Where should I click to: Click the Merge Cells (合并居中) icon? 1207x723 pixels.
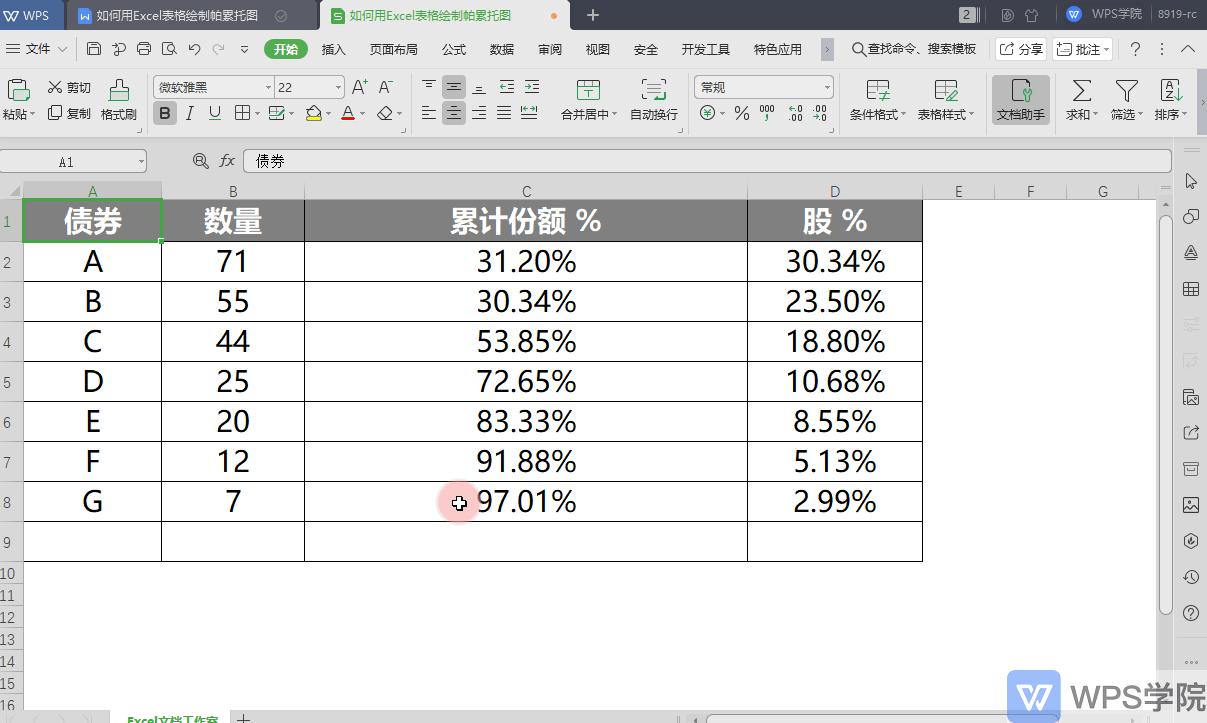tap(588, 99)
